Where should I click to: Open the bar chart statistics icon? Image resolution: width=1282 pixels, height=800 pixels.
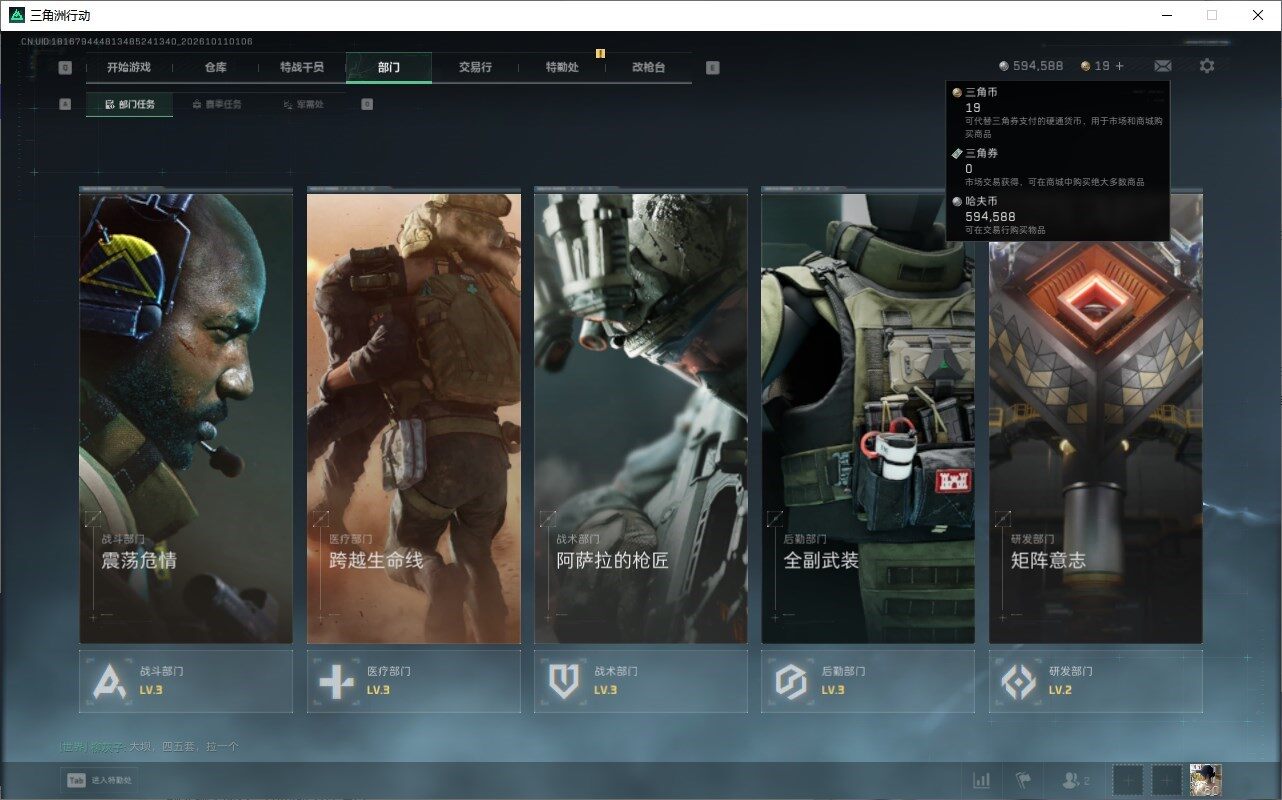click(982, 780)
